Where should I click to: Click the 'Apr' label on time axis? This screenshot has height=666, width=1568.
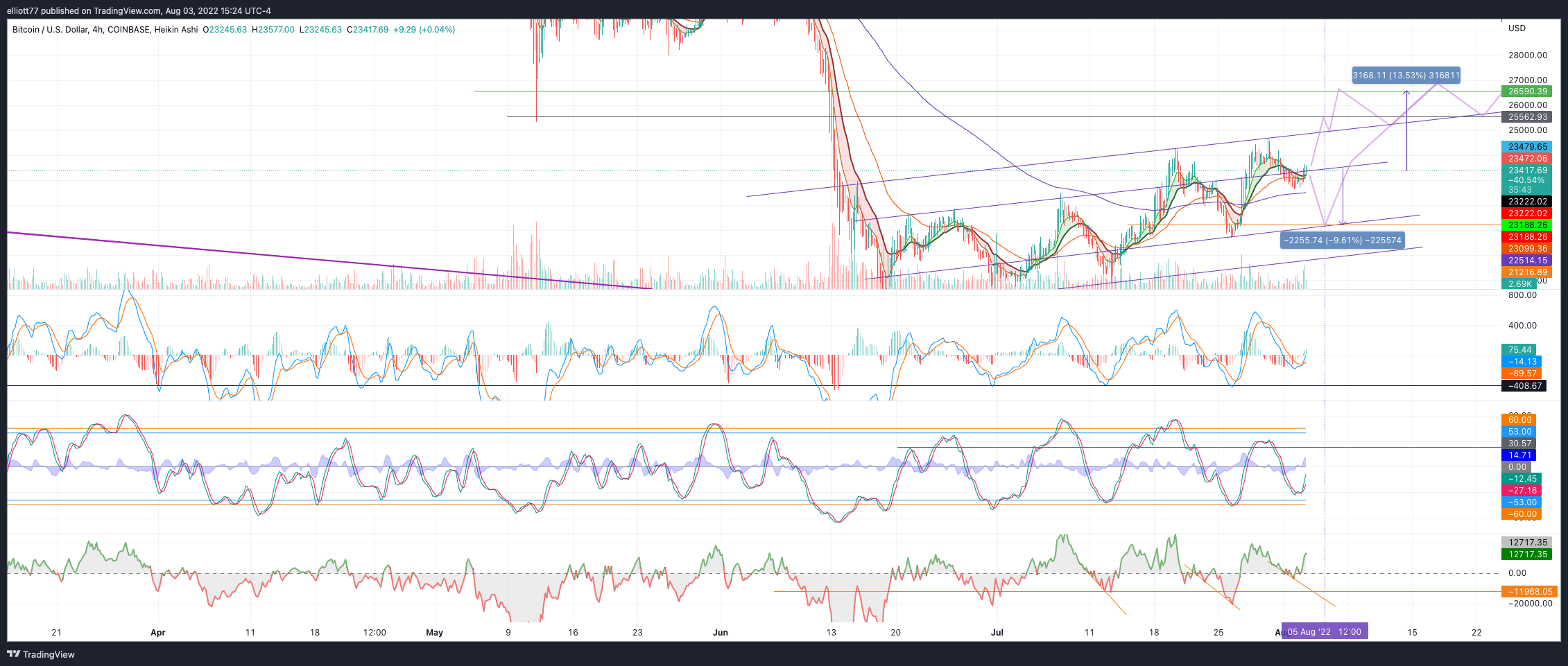(158, 632)
